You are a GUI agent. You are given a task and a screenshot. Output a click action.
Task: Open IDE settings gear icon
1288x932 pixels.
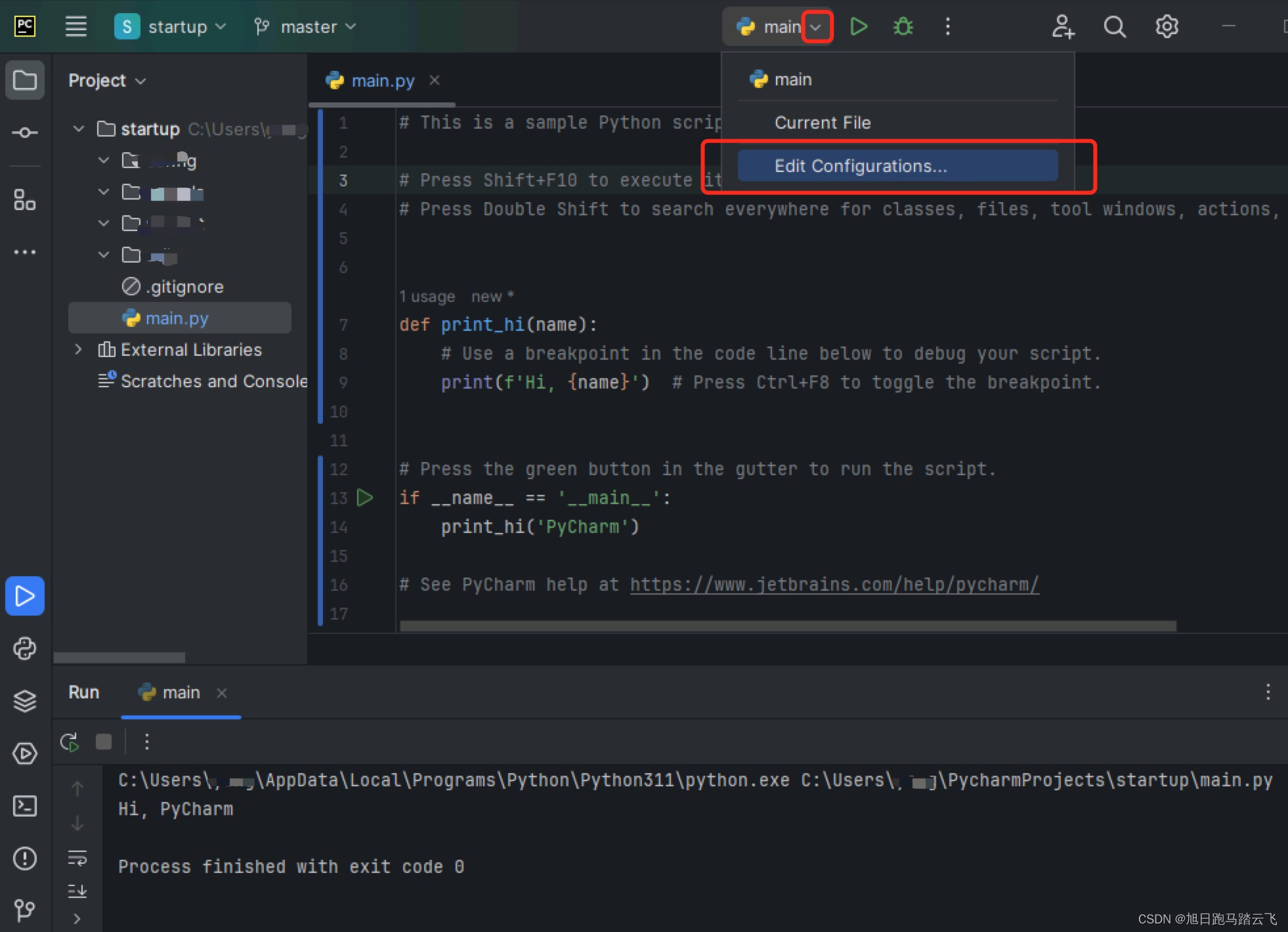pyautogui.click(x=1167, y=27)
